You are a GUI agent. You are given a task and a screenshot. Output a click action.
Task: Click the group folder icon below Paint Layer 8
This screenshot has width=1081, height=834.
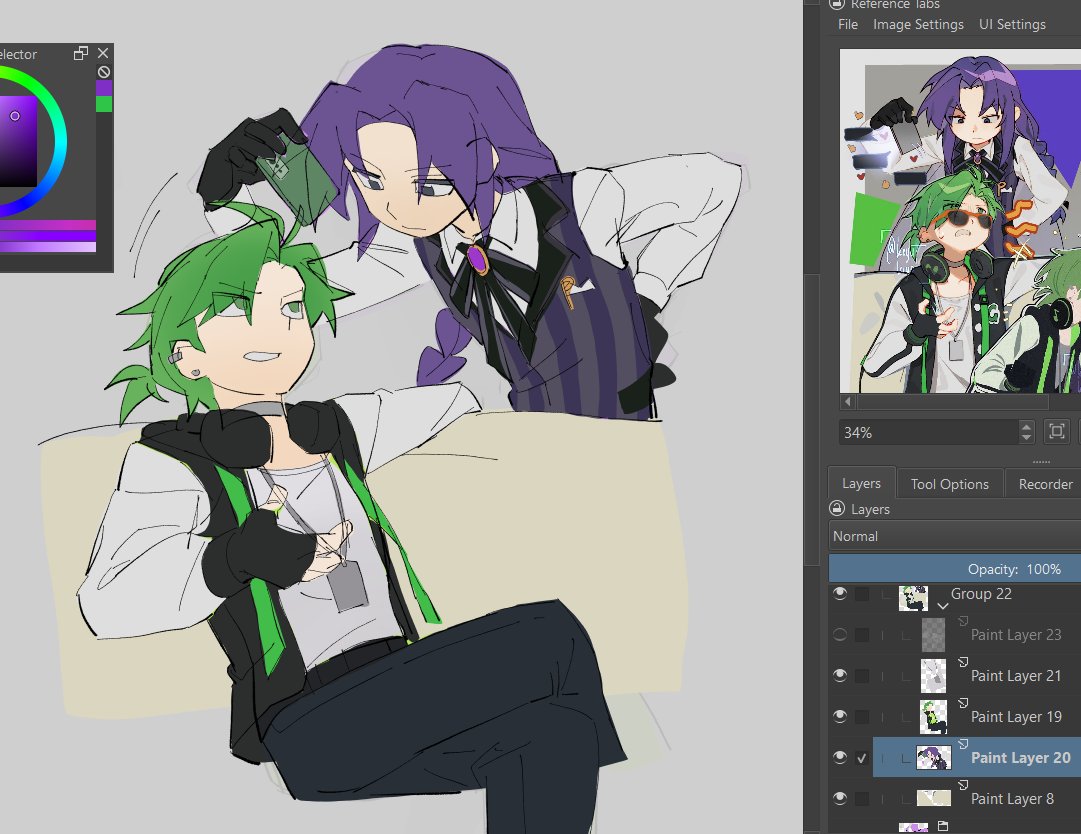[x=943, y=826]
